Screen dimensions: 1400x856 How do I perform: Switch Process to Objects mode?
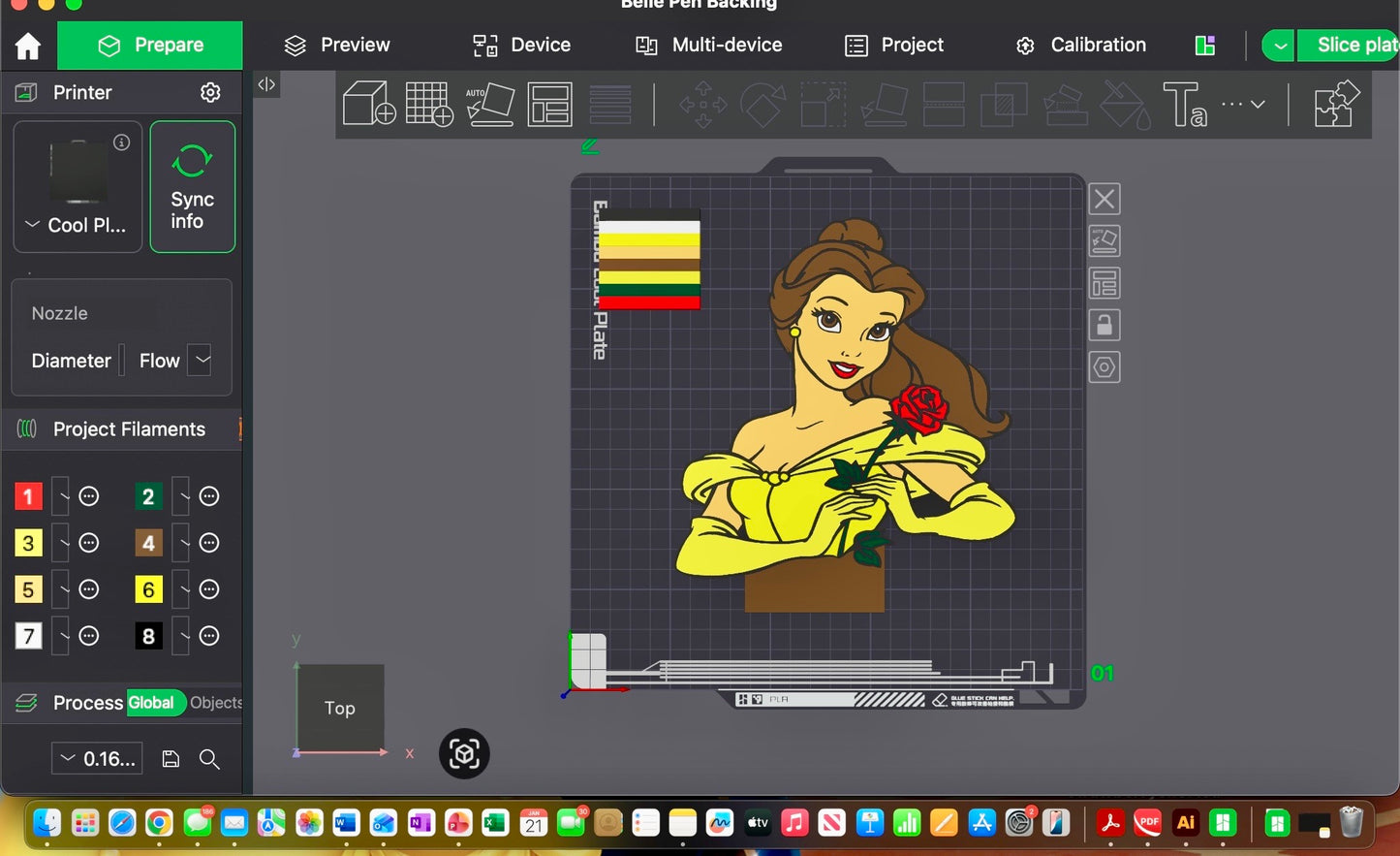[x=215, y=703]
